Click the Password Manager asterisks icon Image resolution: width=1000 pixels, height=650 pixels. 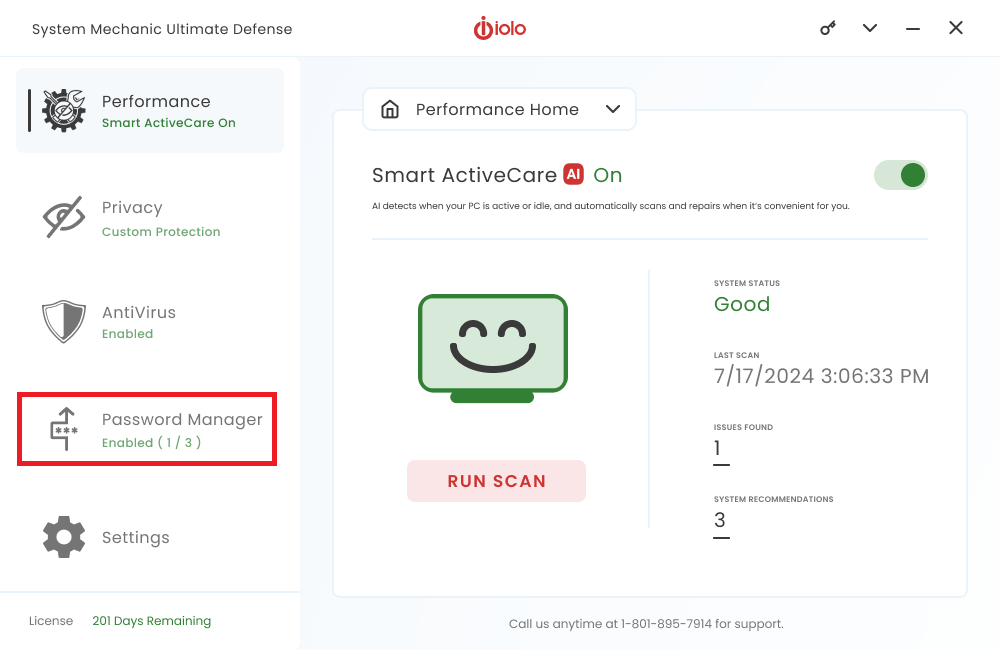point(64,429)
